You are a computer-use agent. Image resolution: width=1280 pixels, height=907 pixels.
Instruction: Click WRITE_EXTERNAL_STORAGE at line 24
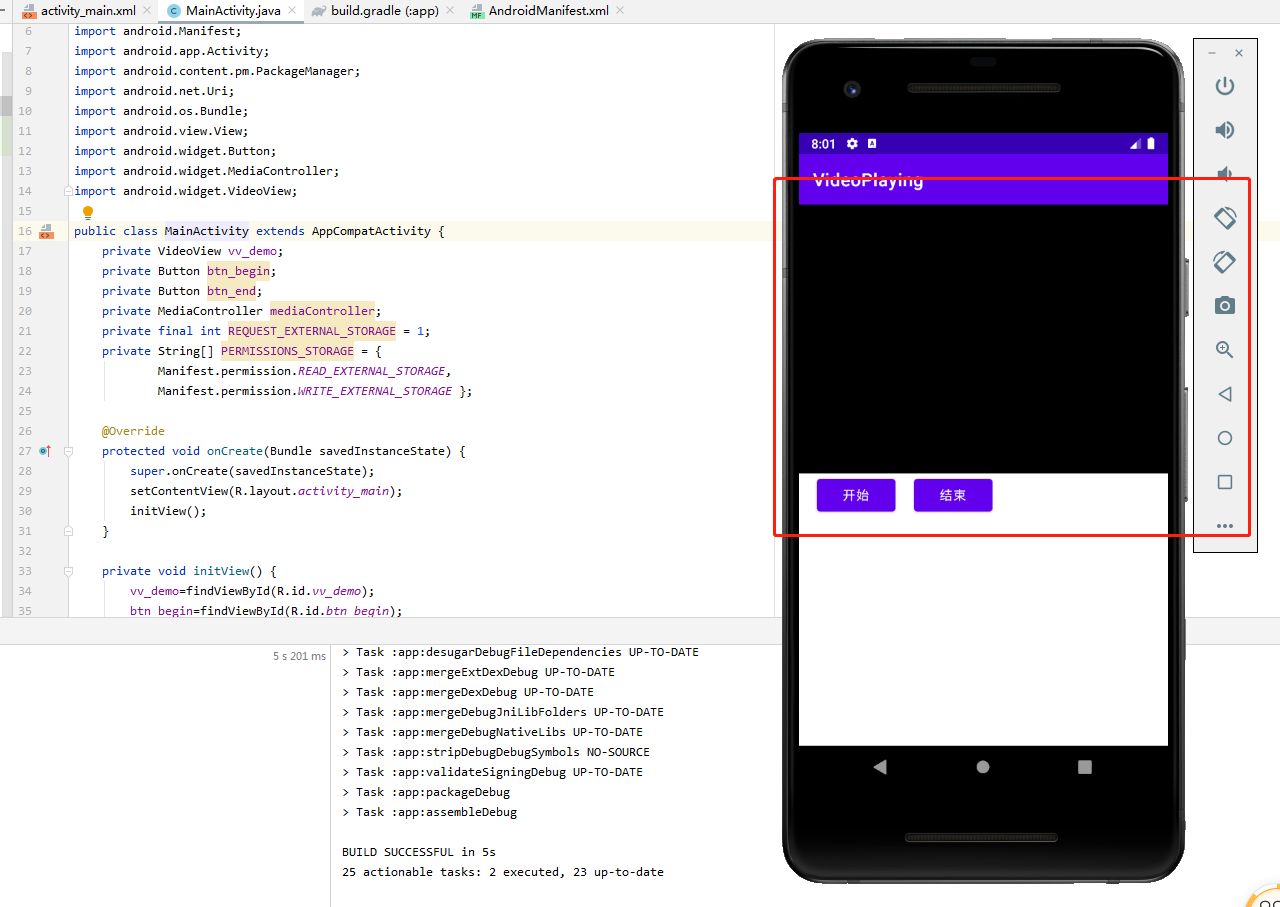point(375,391)
